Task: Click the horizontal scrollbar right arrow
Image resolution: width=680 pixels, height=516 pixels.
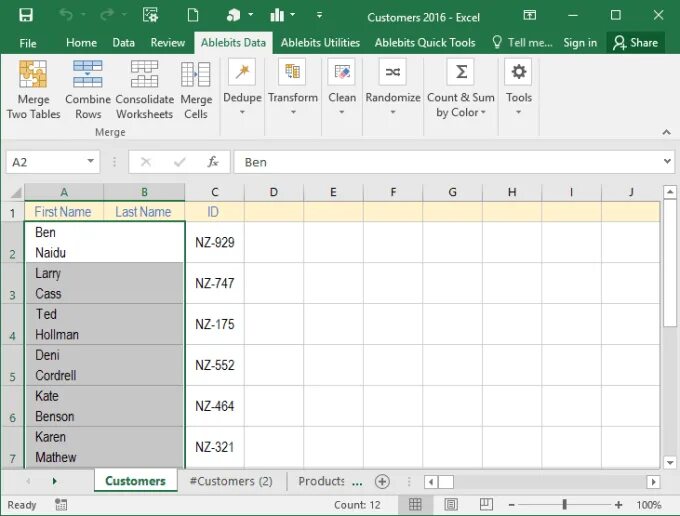Action: click(654, 482)
